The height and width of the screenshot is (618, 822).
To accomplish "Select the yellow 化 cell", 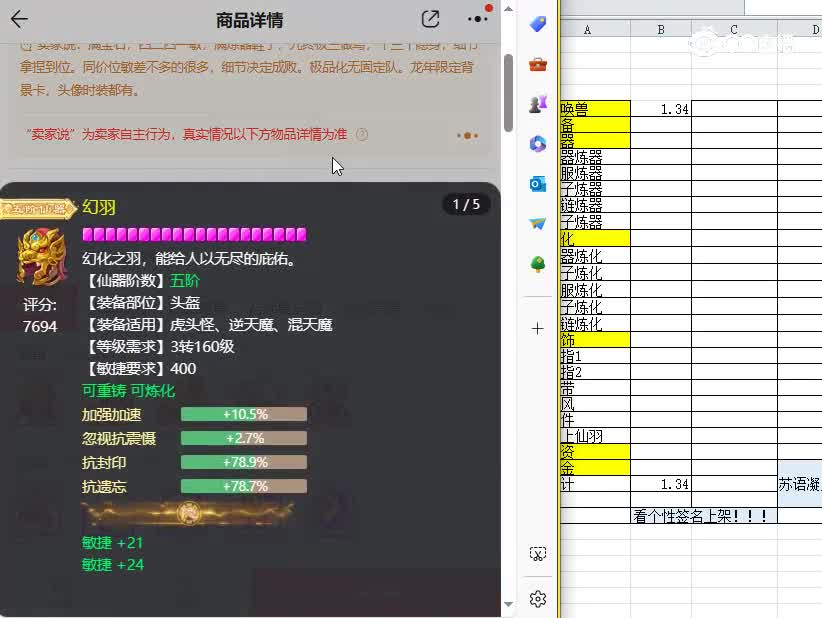I will click(595, 238).
